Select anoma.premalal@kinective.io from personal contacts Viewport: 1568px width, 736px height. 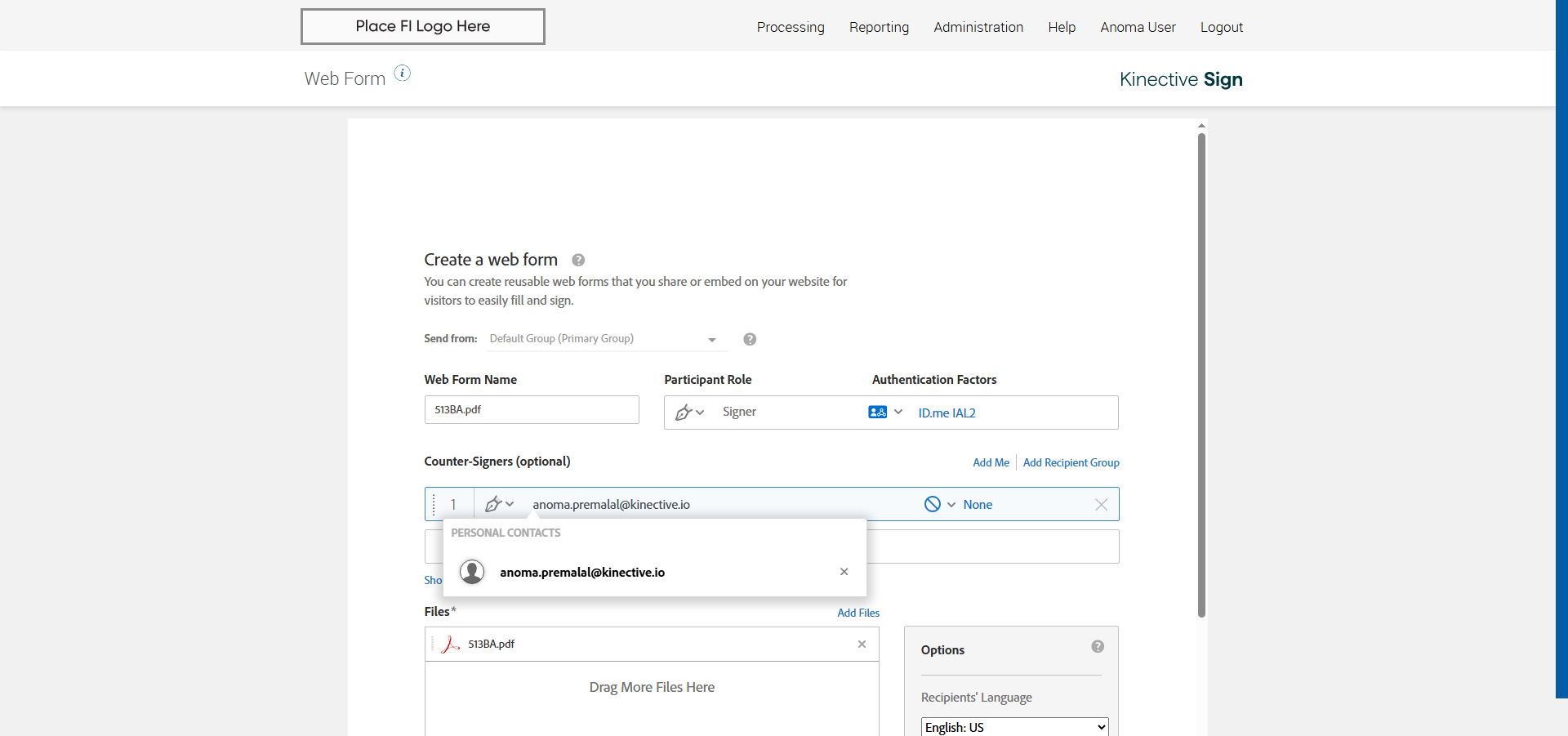point(581,573)
